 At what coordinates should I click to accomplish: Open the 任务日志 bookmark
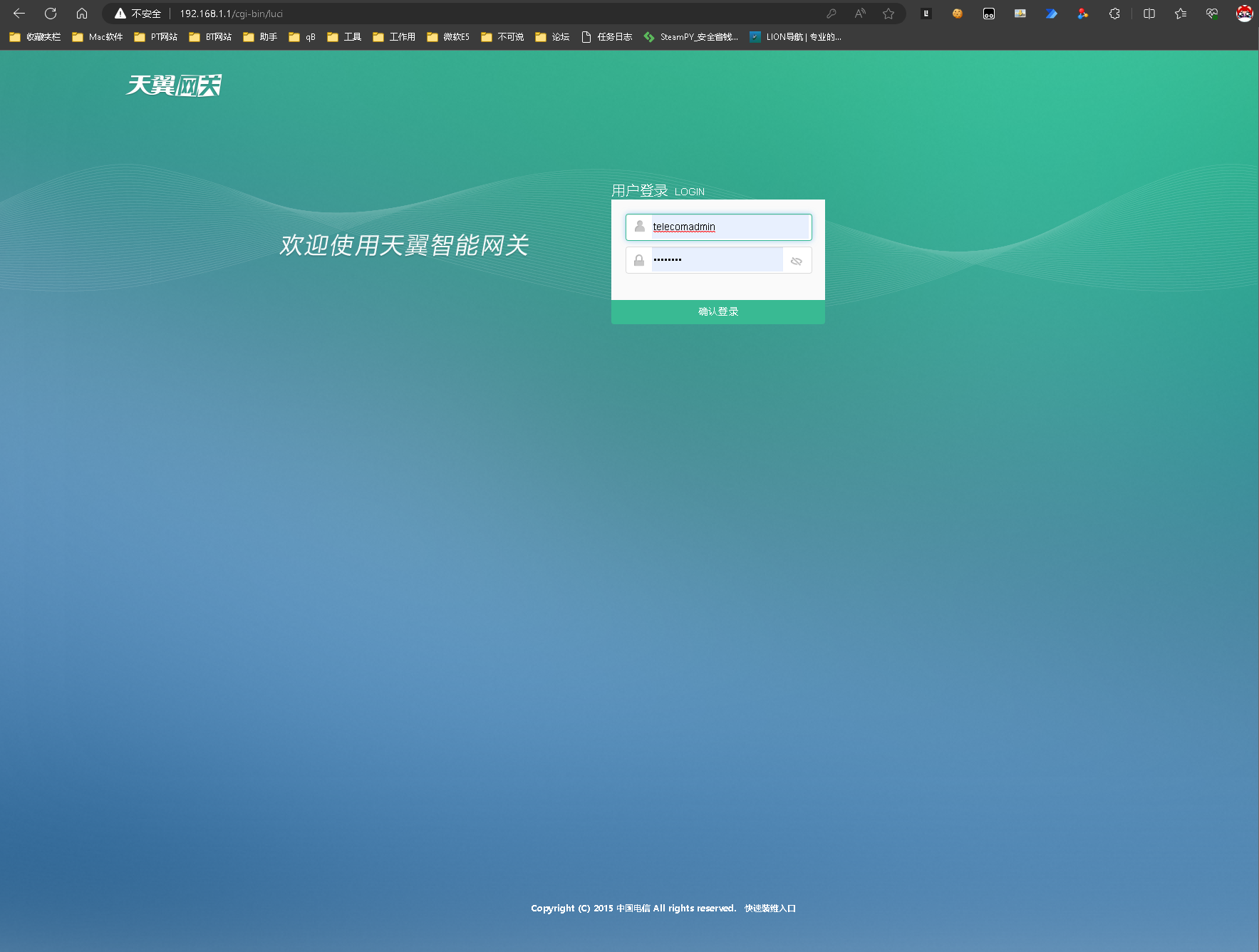(x=607, y=37)
